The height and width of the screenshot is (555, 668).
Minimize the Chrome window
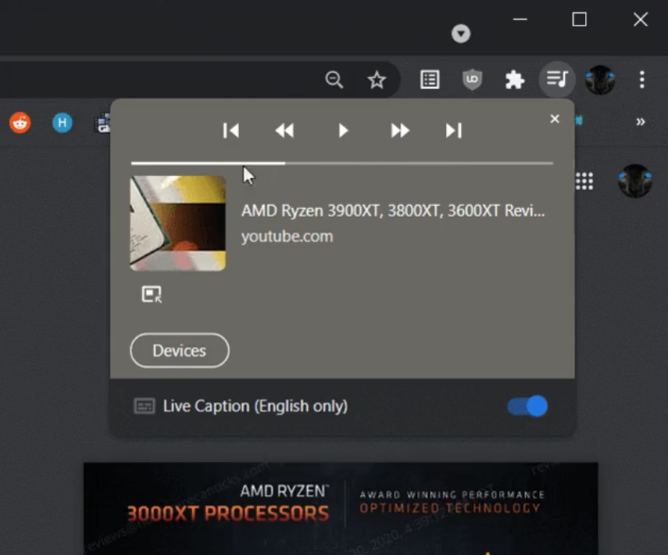pos(520,20)
